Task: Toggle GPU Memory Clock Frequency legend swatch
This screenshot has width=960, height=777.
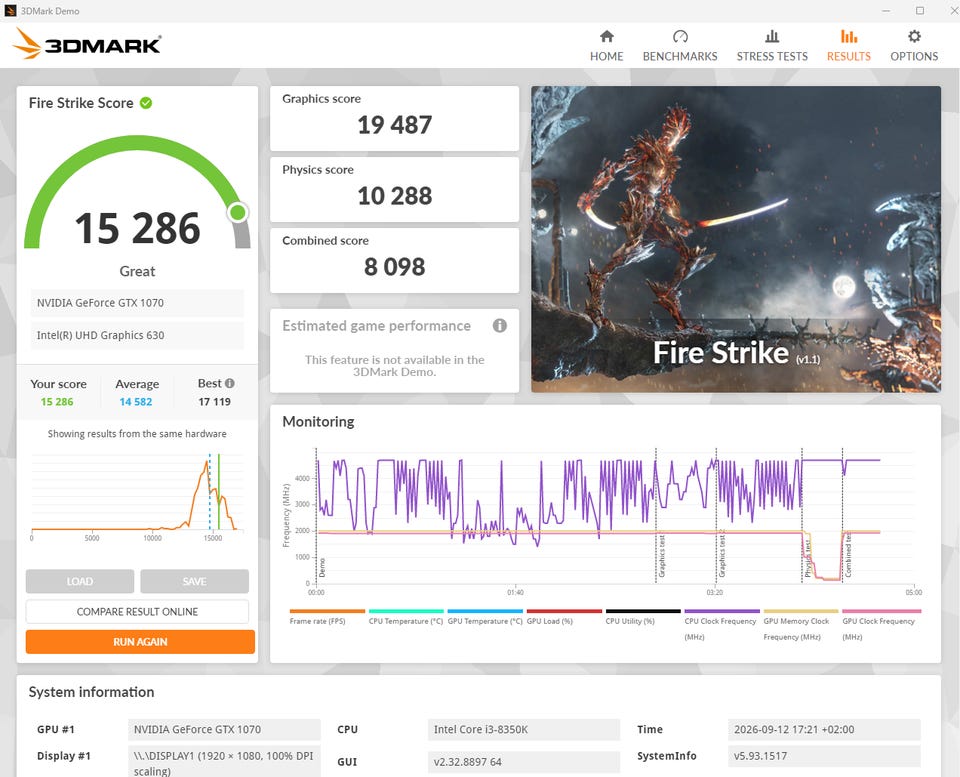Action: [801, 611]
